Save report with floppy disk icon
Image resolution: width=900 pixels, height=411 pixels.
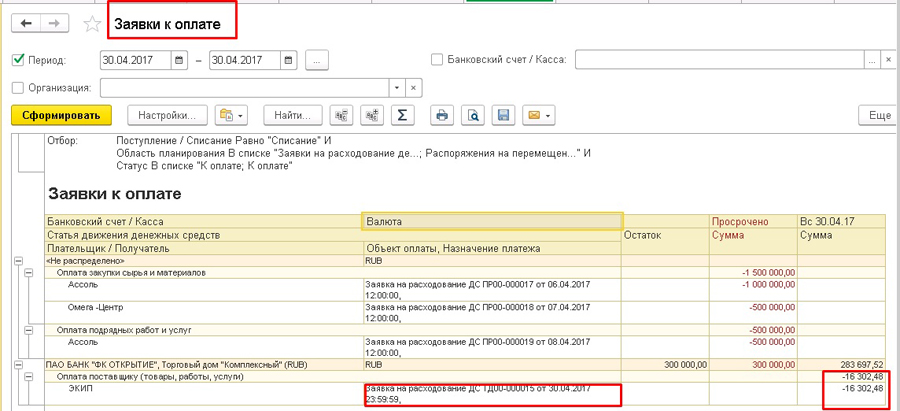coord(504,115)
